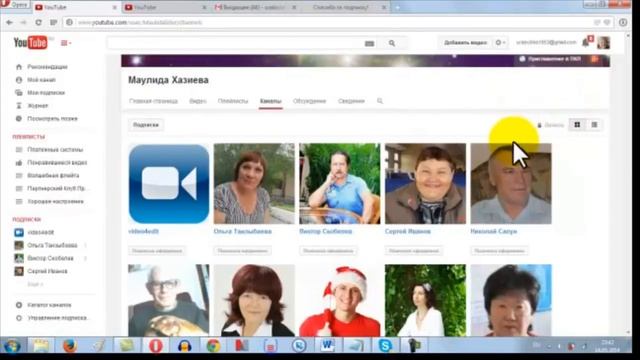This screenshot has width=640, height=360.
Task: Switch to grid view layout
Action: point(577,125)
